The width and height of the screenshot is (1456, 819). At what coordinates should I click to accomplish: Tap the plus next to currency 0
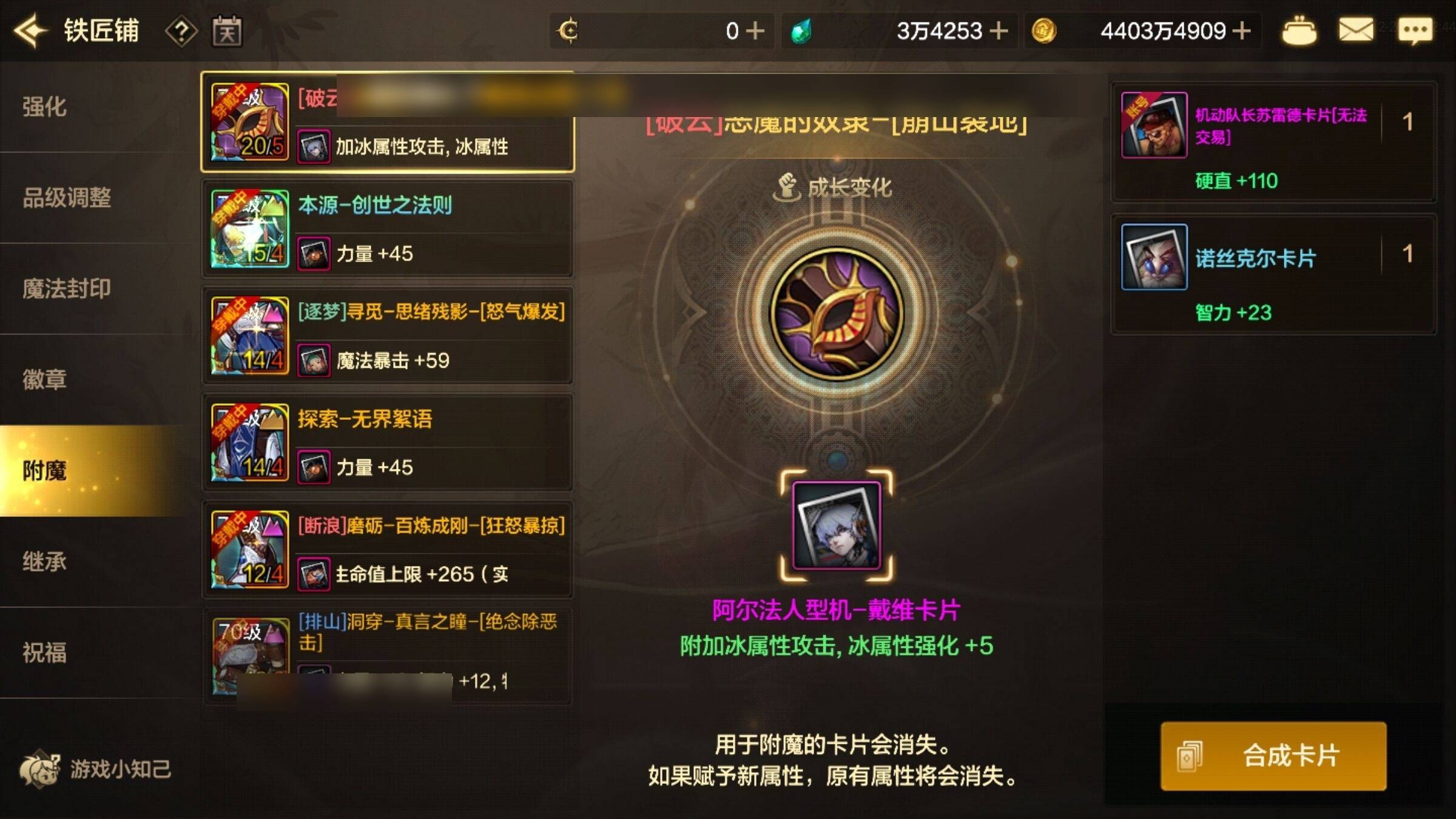tap(754, 30)
